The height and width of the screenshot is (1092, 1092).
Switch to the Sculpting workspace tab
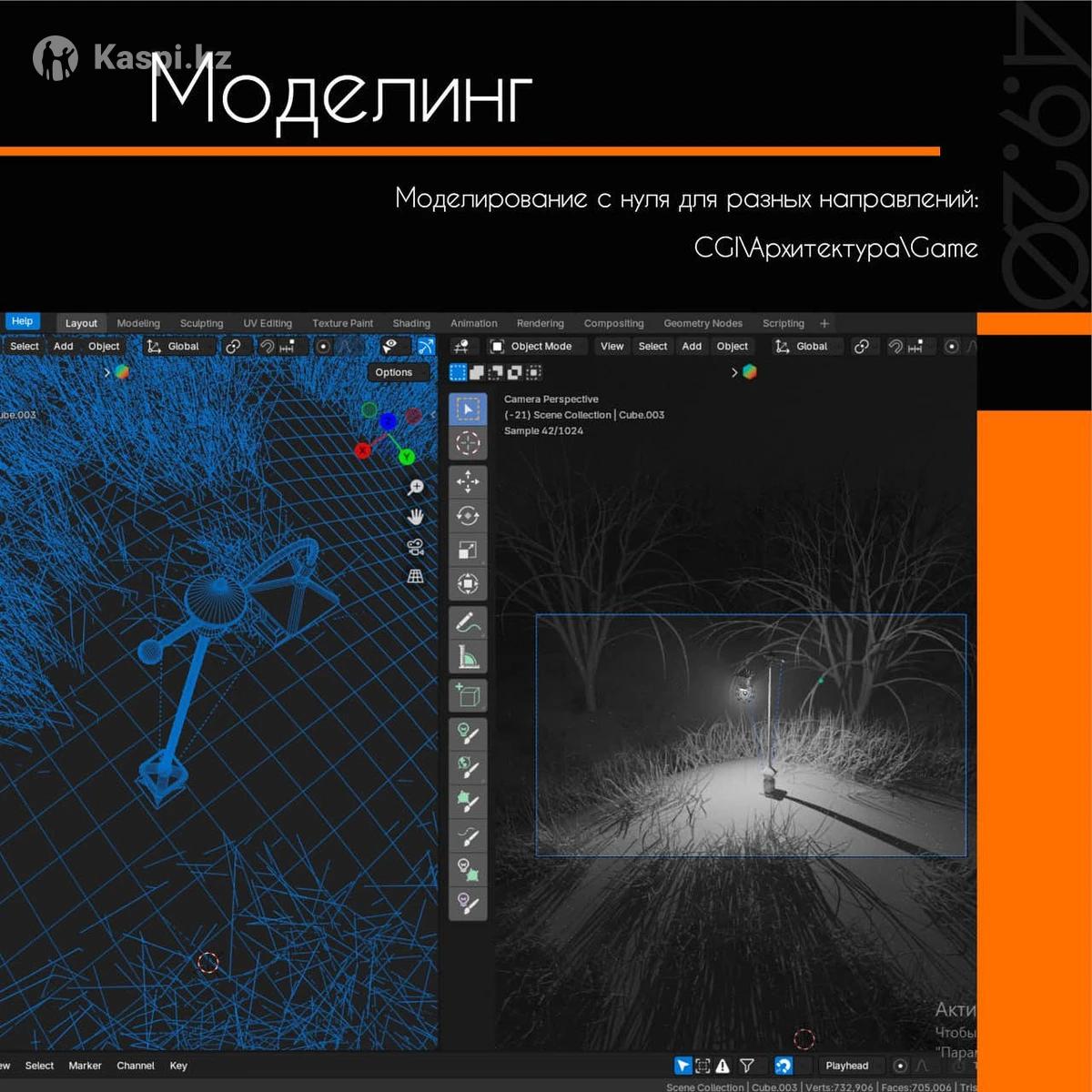(201, 323)
